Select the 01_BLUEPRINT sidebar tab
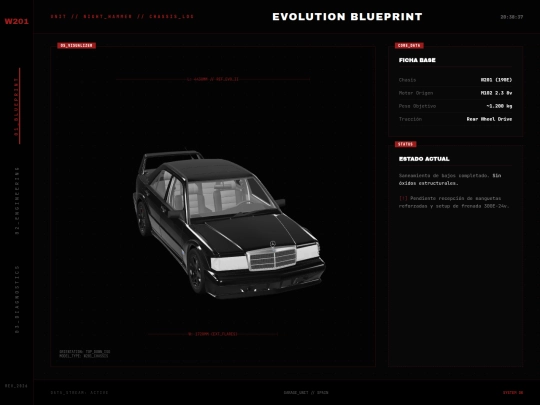This screenshot has width=540, height=405. click(16, 106)
